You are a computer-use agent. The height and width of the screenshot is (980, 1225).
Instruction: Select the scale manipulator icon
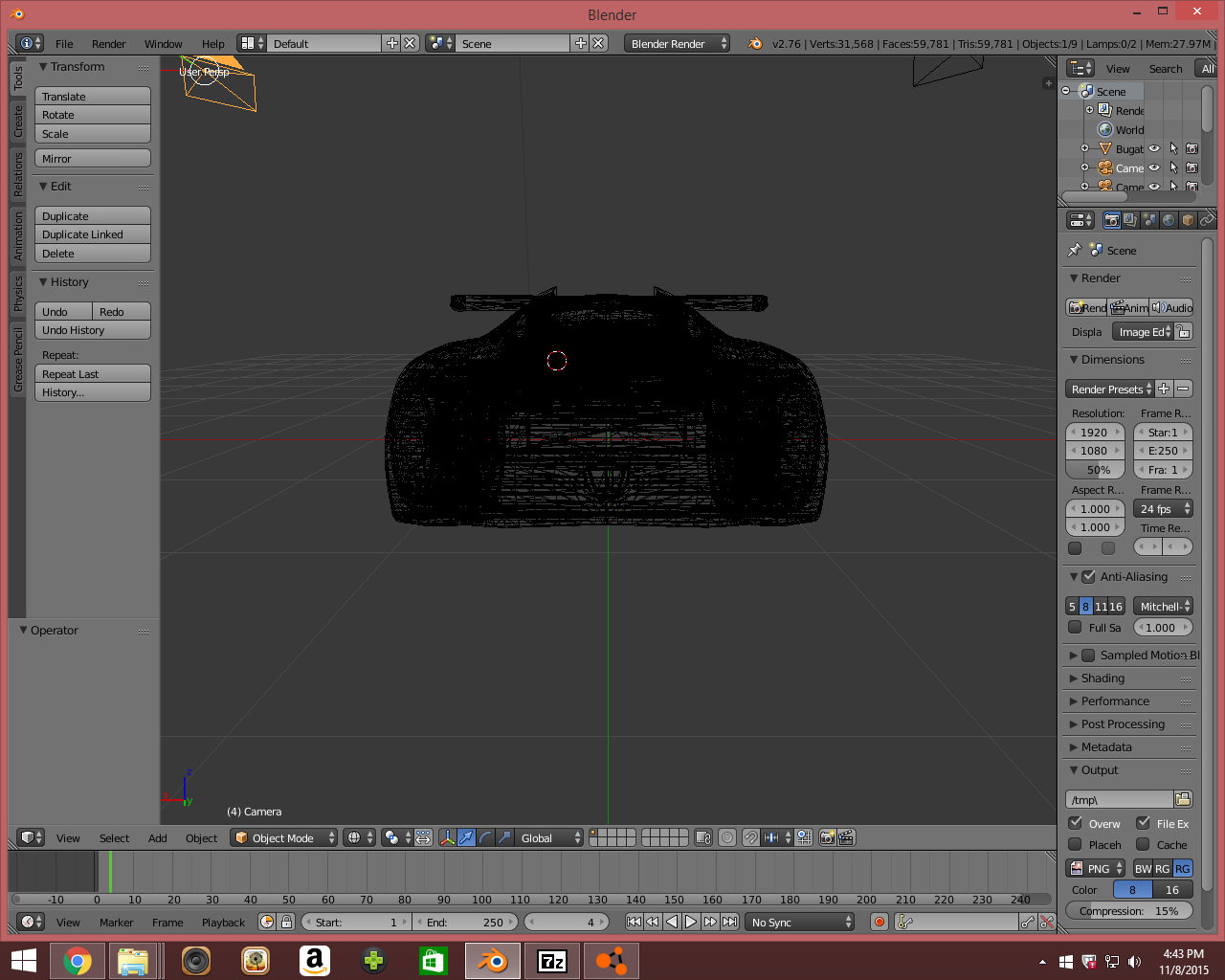point(504,837)
